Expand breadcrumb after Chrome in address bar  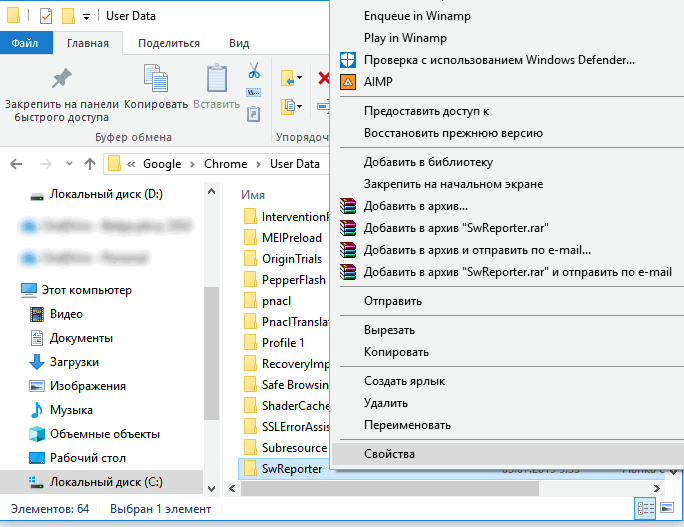pyautogui.click(x=258, y=164)
